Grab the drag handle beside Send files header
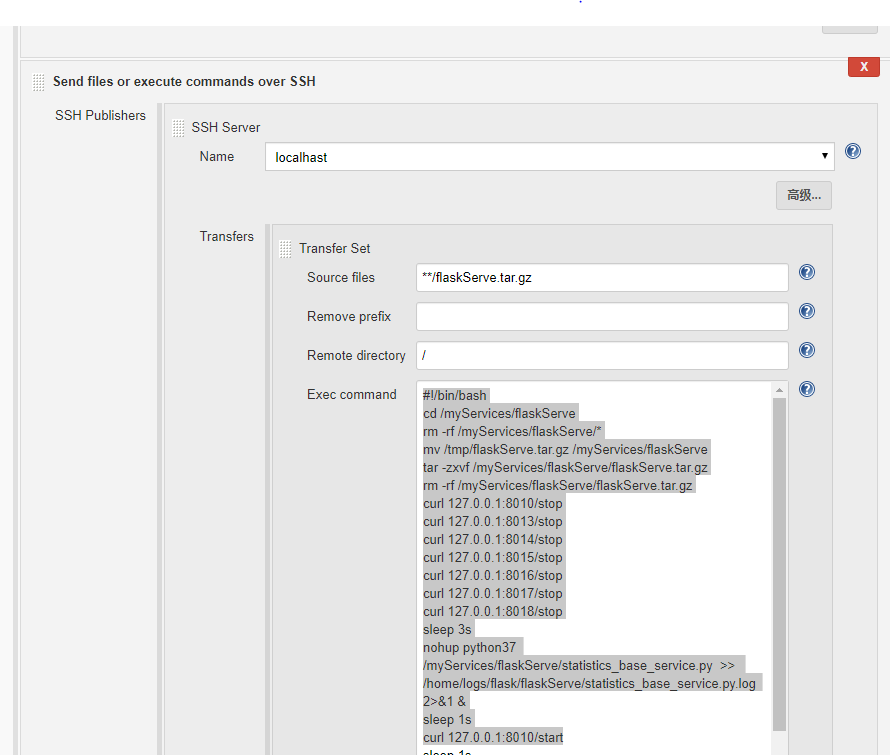The image size is (890, 755). pos(39,82)
